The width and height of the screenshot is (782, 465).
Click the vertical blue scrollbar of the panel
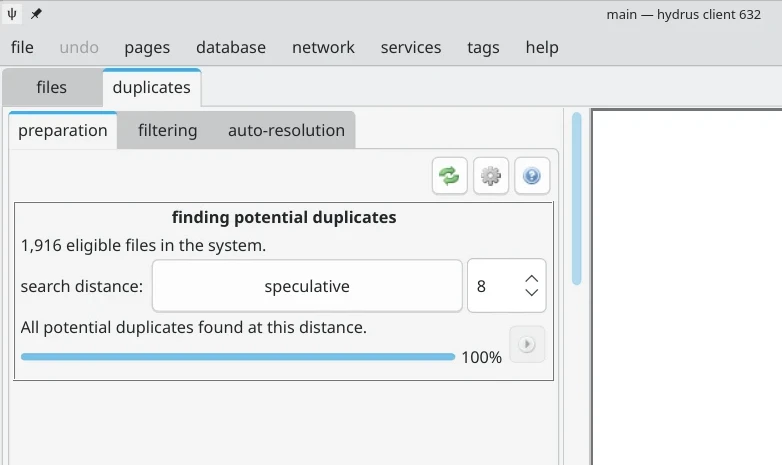point(576,200)
